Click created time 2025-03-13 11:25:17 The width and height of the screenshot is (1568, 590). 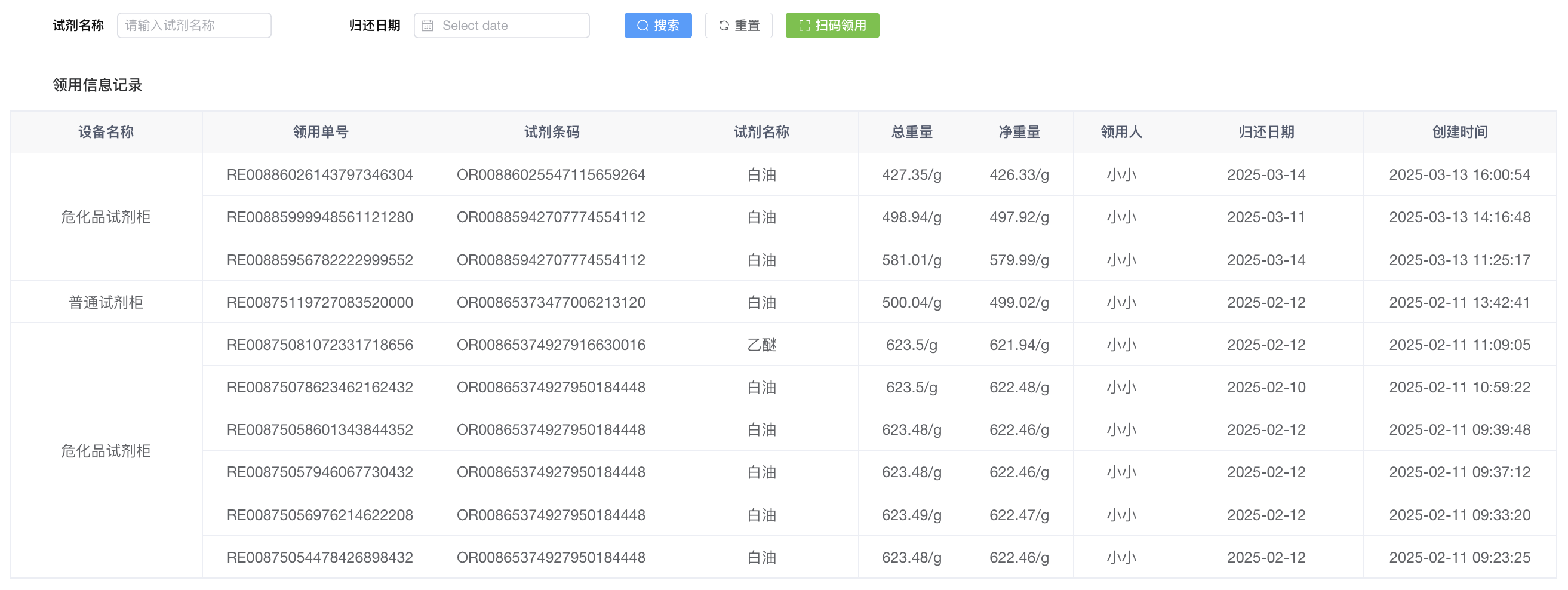1460,260
